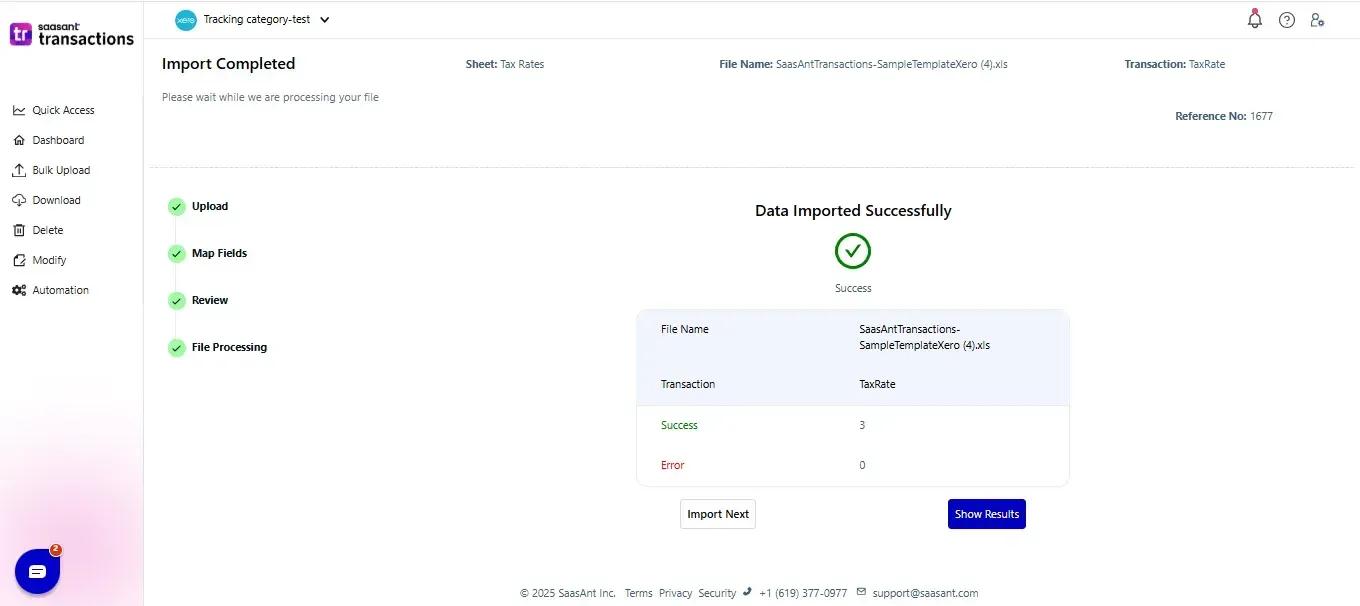This screenshot has height=606, width=1360.
Task: Click the Dashboard home icon
Action: [19, 140]
